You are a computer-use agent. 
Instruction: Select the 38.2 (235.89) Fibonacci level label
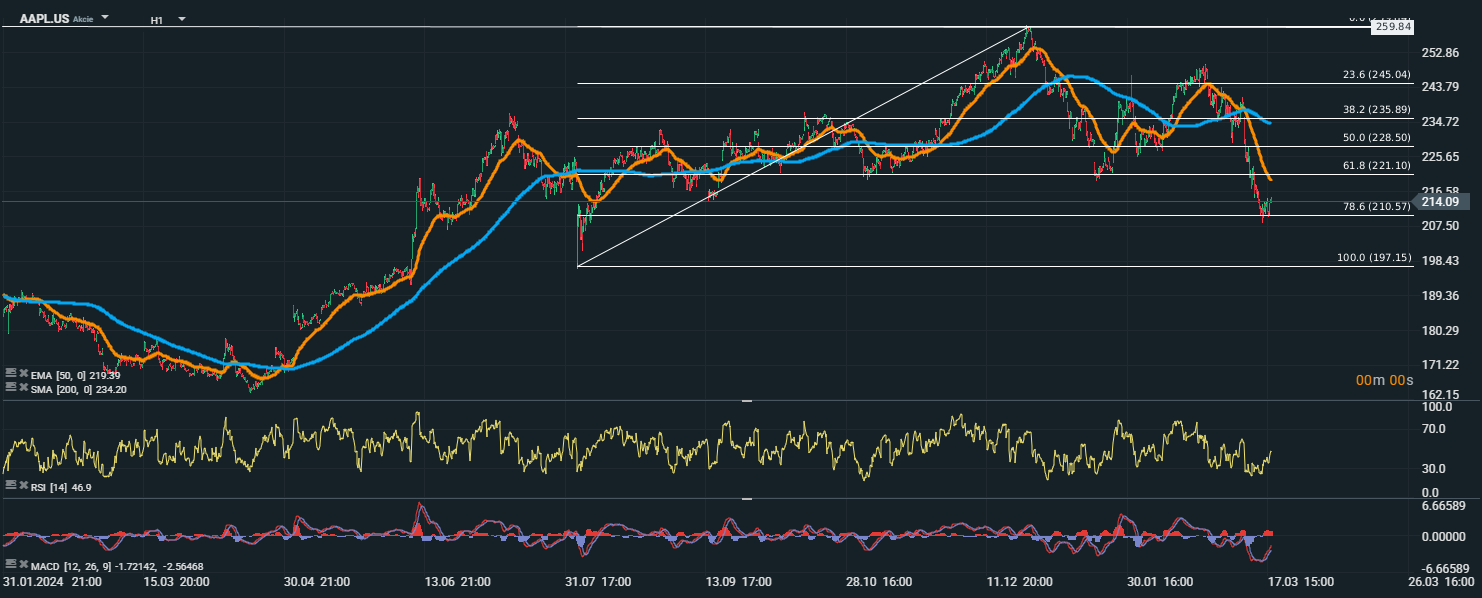pyautogui.click(x=1375, y=110)
